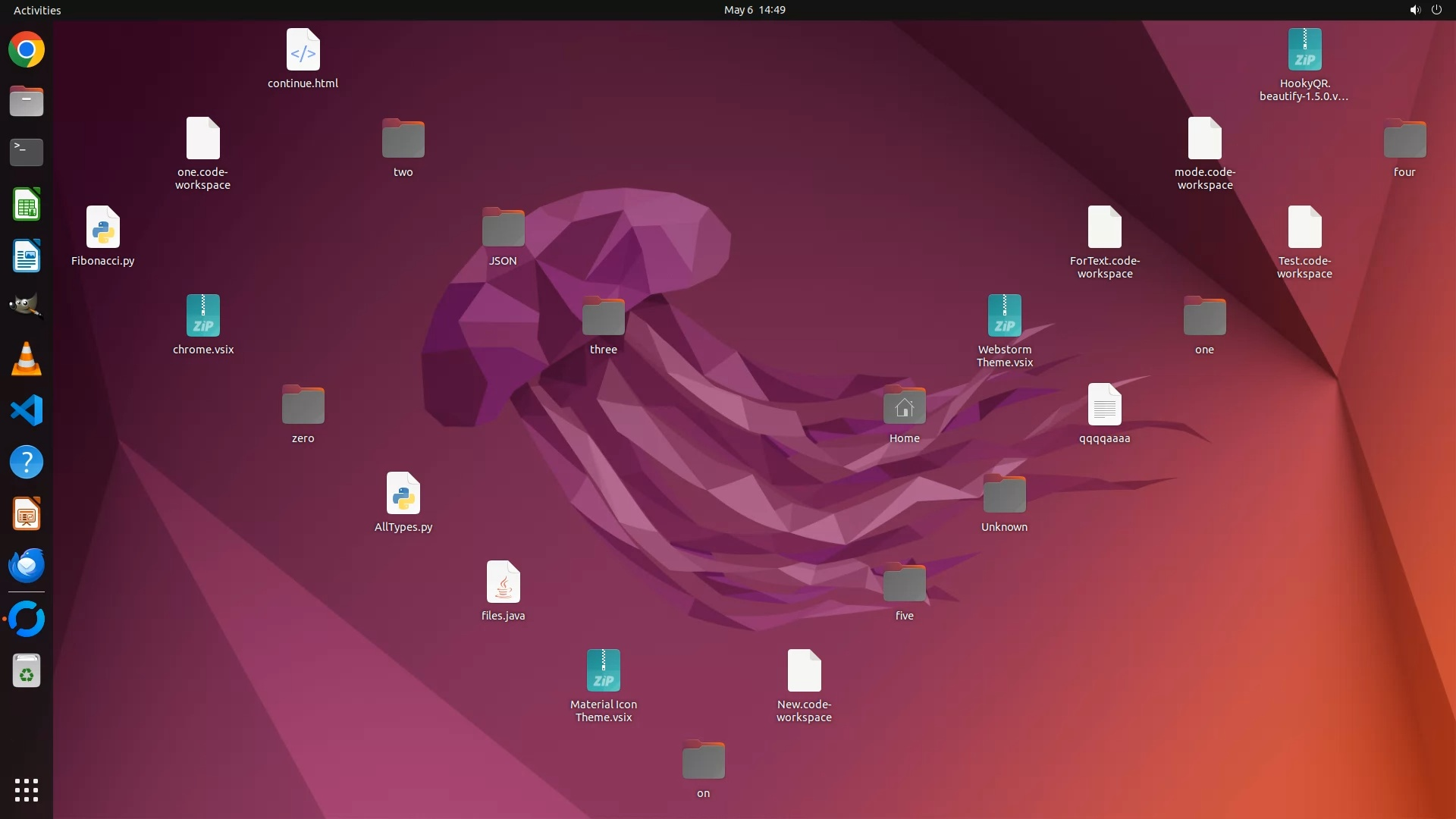Select the Home folder on desktop

pos(904,406)
